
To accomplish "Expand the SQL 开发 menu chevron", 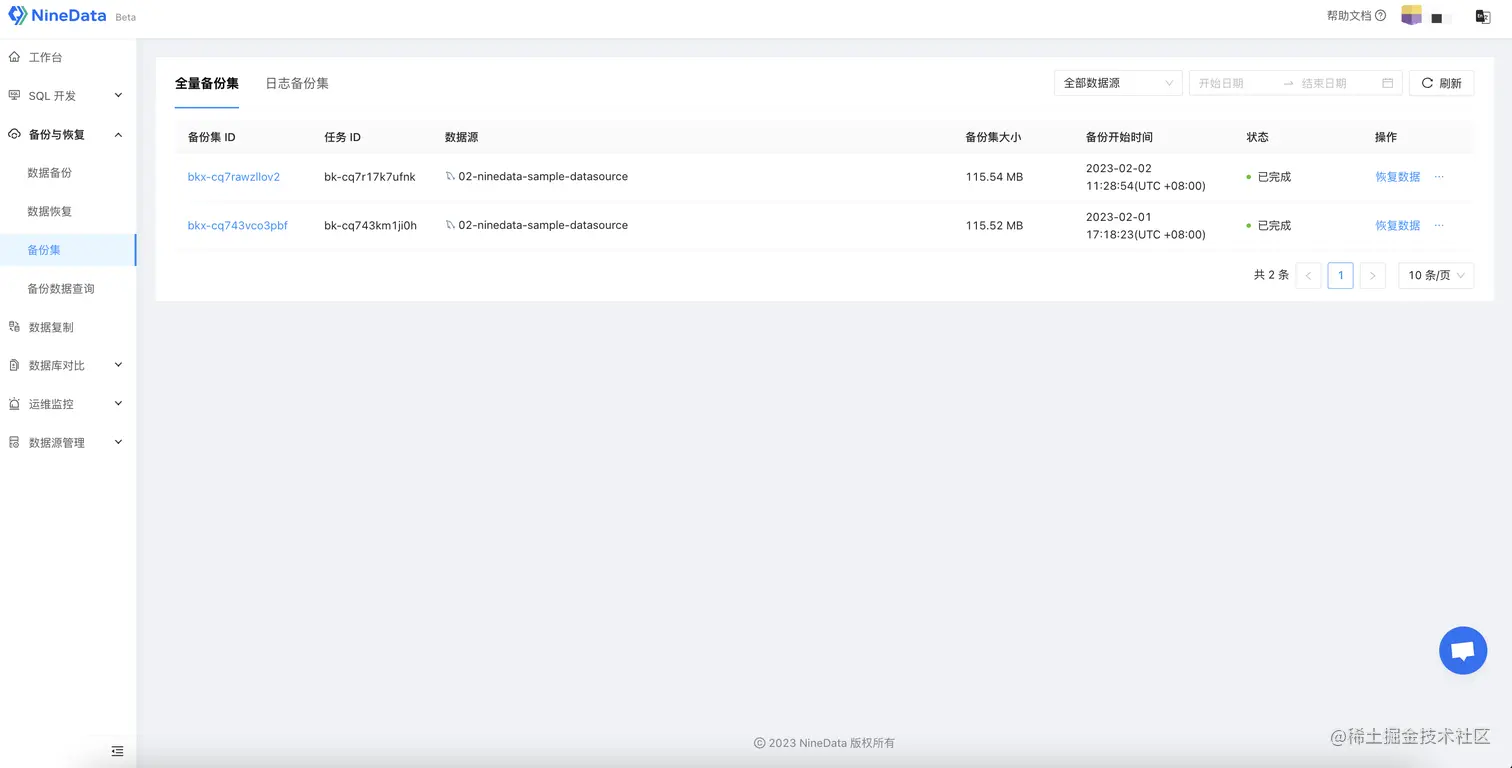I will coord(118,96).
